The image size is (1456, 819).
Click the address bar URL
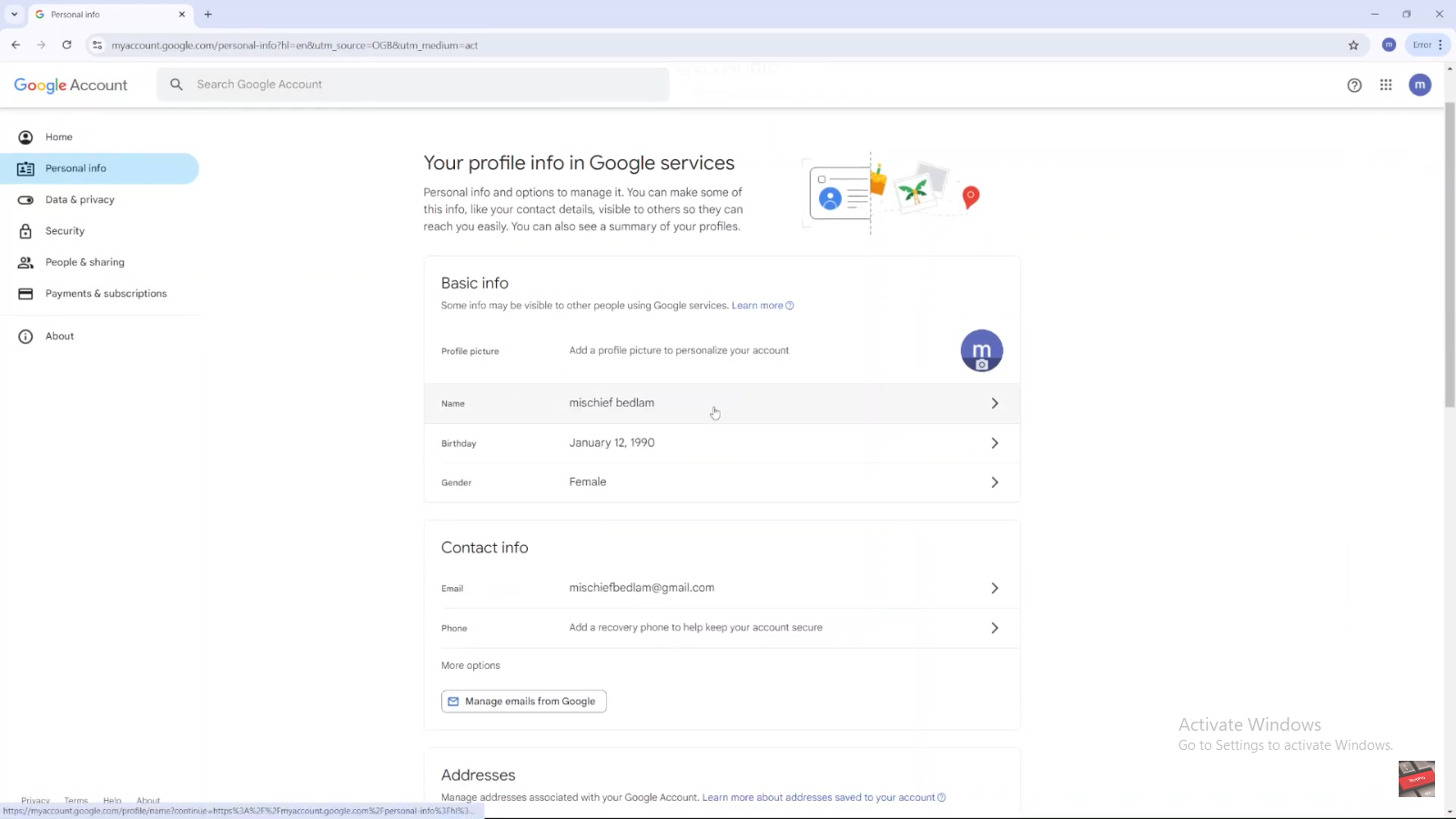coord(295,45)
